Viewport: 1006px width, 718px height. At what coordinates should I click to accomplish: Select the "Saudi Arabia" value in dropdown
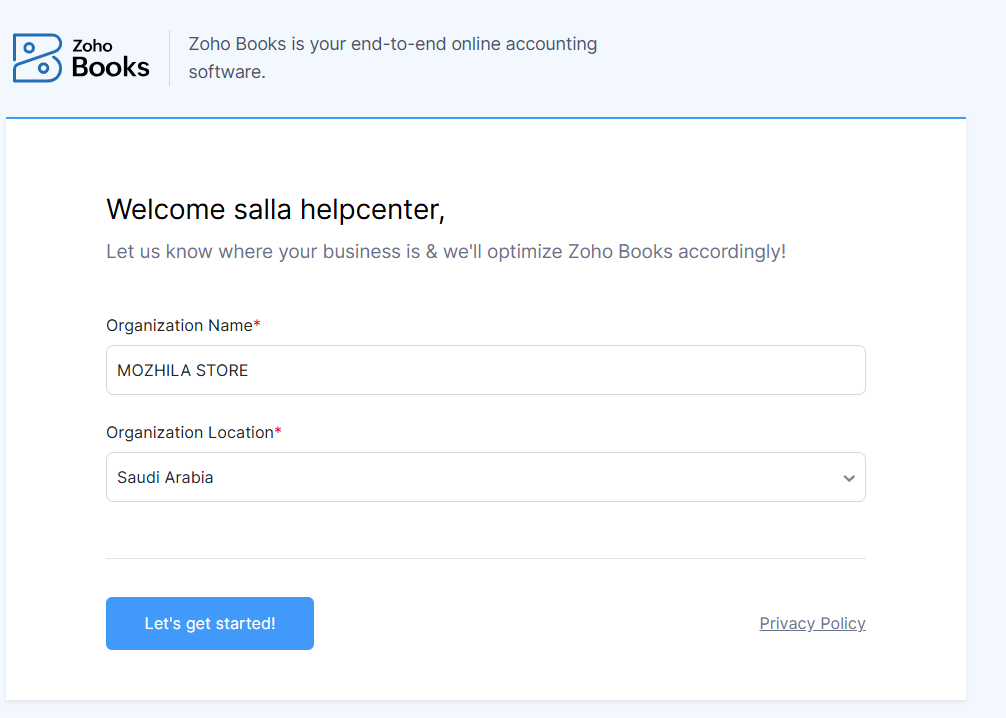(x=165, y=478)
